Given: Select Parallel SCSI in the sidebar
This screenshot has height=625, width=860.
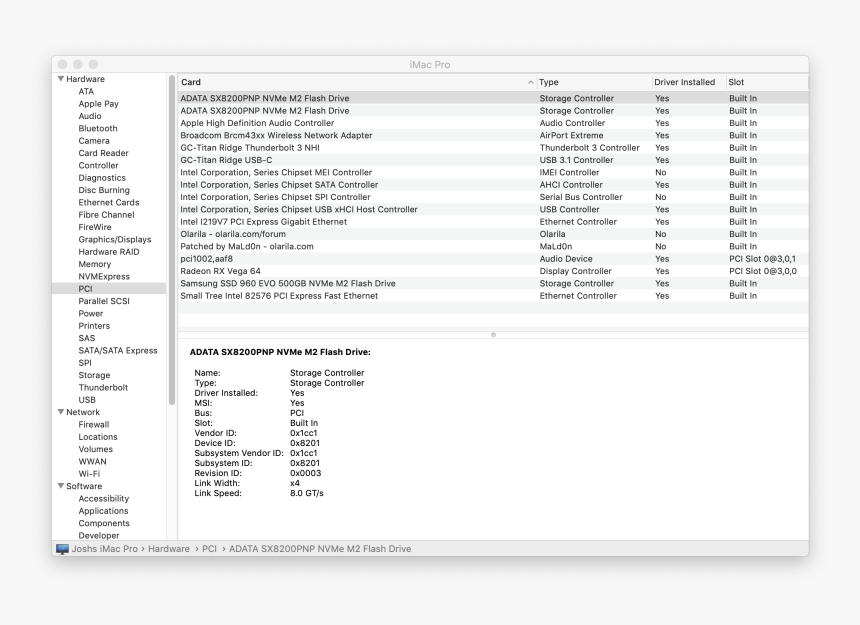Looking at the screenshot, I should tap(104, 301).
